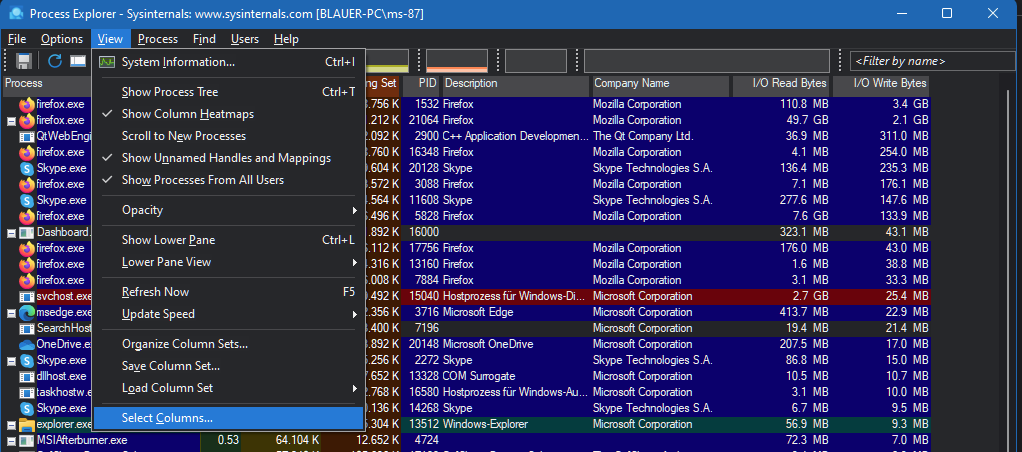The image size is (1022, 452).
Task: Uncheck Show Column Heatmaps
Action: (x=228, y=114)
